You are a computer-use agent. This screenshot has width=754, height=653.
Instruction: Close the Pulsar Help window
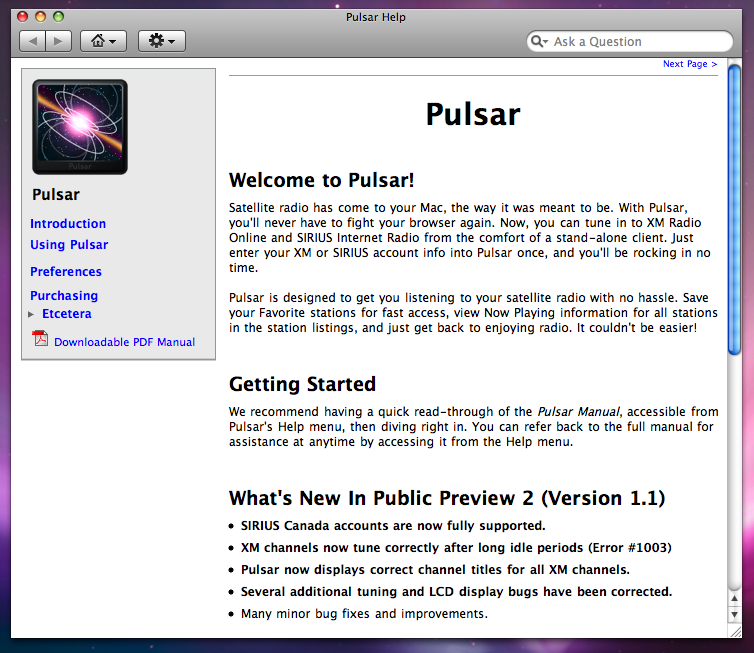tap(22, 17)
